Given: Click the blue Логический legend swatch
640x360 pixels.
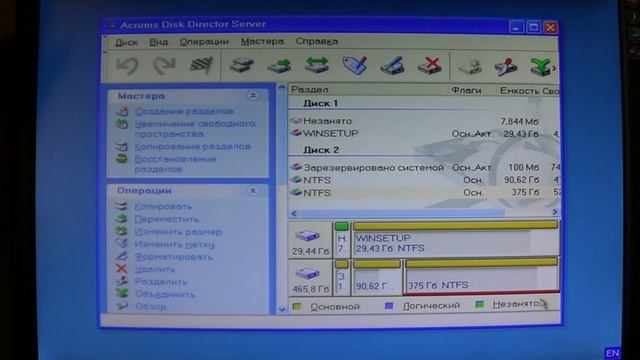Looking at the screenshot, I should [389, 306].
